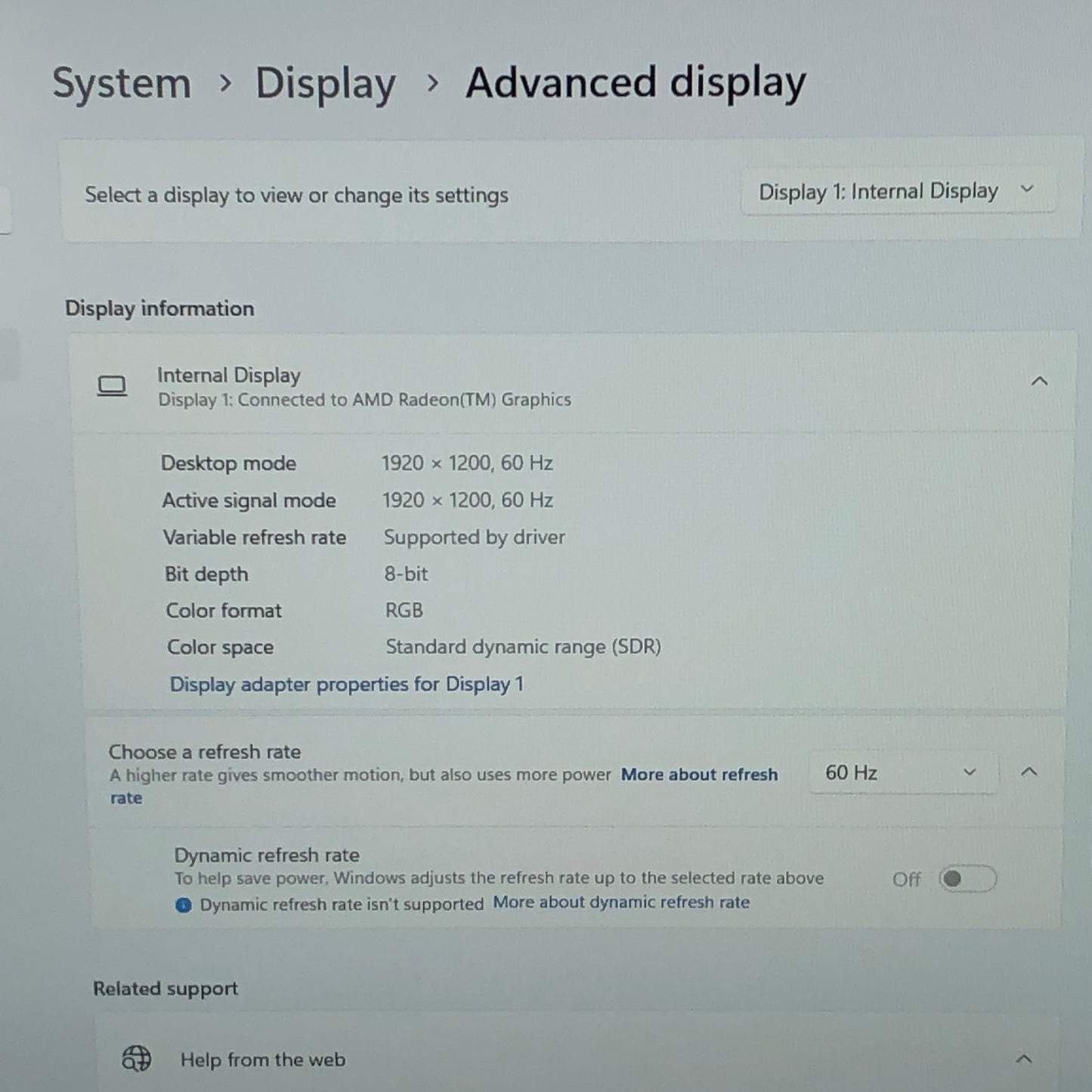
Task: Click the Display information heading
Action: (159, 308)
